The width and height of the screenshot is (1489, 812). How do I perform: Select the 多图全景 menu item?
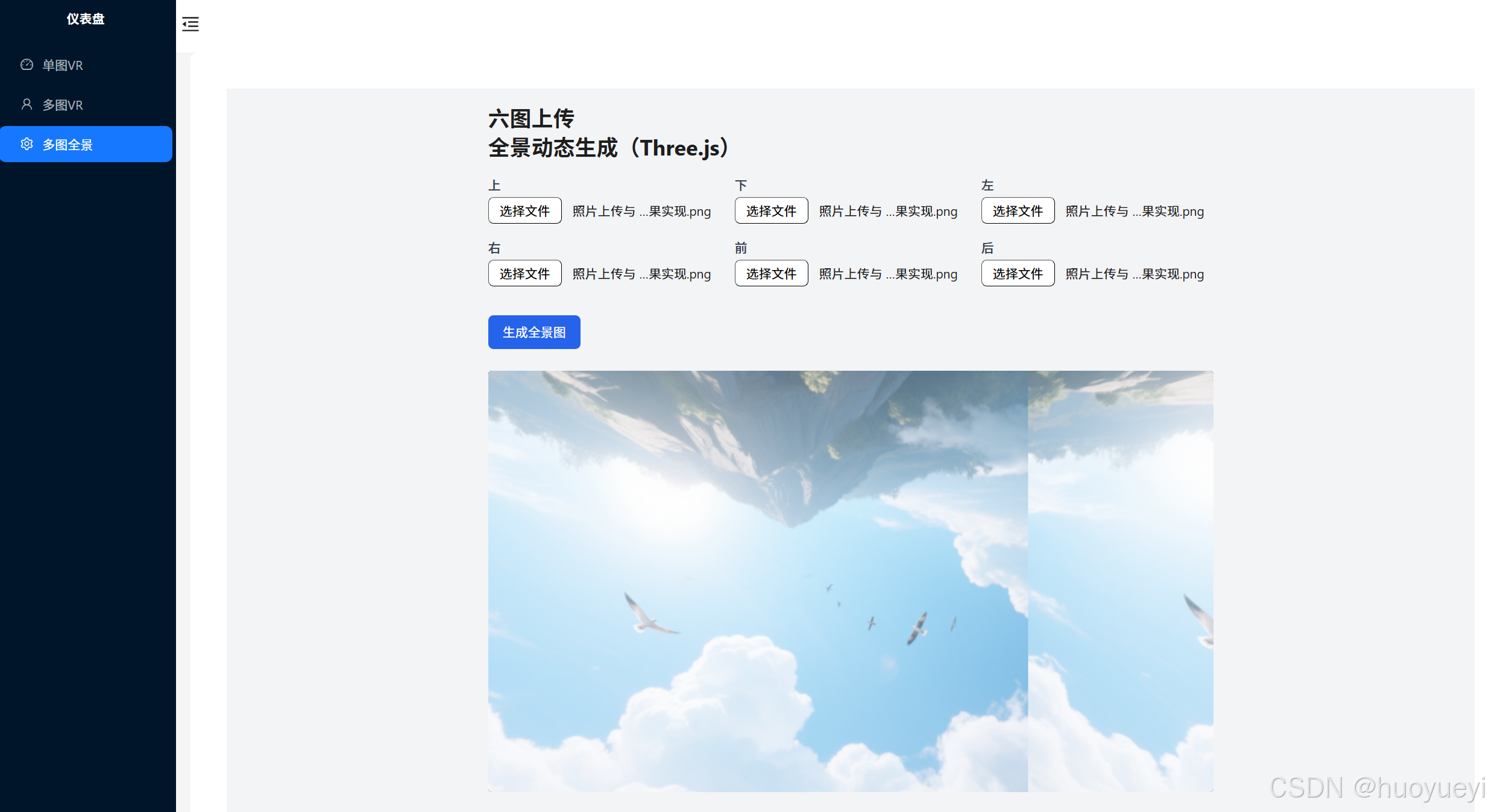(68, 145)
